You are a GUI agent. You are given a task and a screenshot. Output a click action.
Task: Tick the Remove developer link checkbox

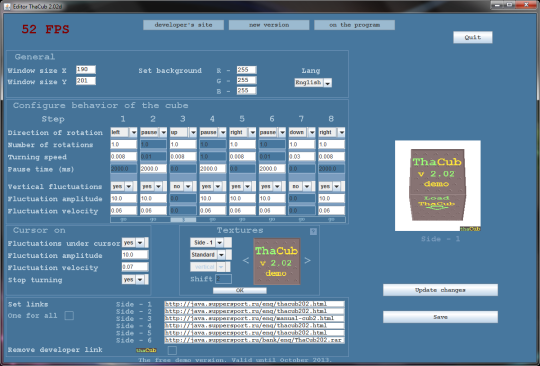tap(172, 350)
